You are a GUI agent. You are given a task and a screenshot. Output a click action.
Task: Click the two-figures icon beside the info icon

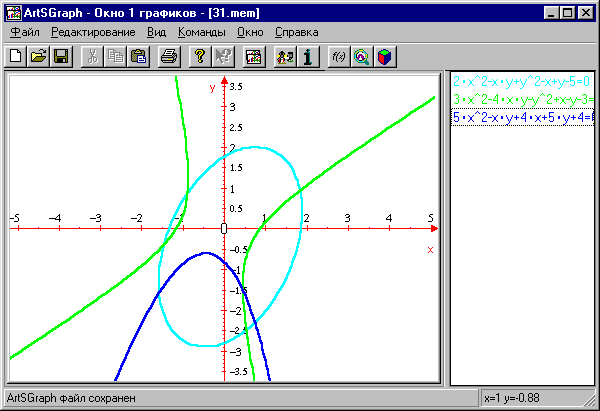[284, 56]
